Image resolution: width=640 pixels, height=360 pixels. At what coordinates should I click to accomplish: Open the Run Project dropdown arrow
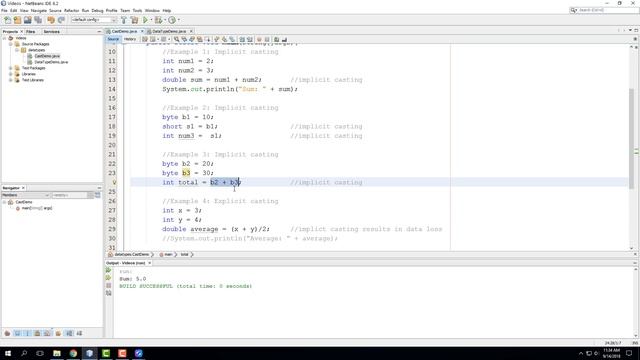pos(151,20)
